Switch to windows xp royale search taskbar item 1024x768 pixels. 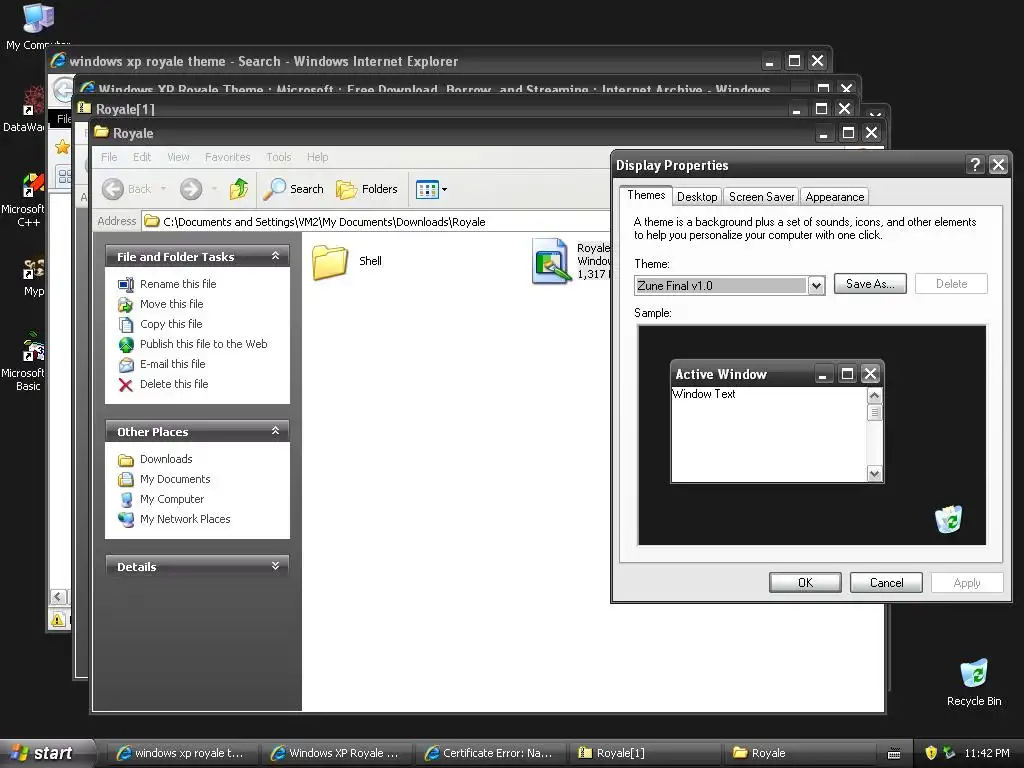click(x=181, y=753)
